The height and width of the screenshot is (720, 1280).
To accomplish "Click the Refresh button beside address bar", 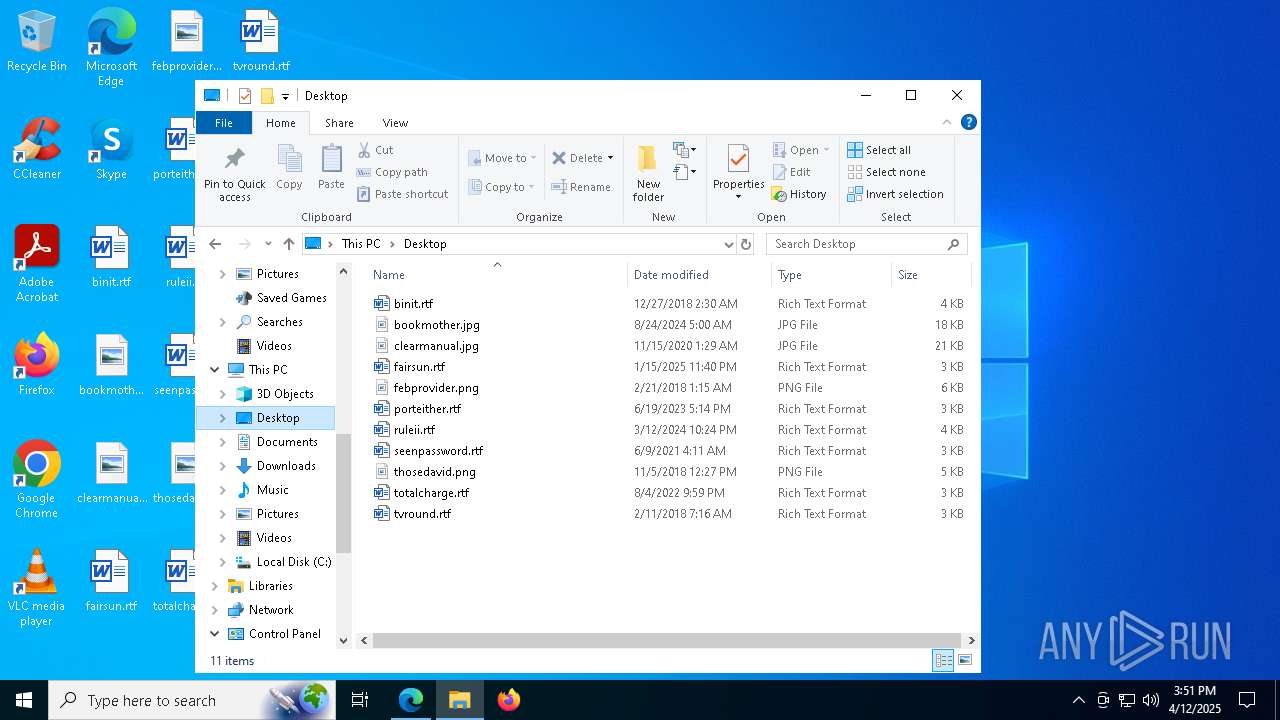I will click(745, 244).
